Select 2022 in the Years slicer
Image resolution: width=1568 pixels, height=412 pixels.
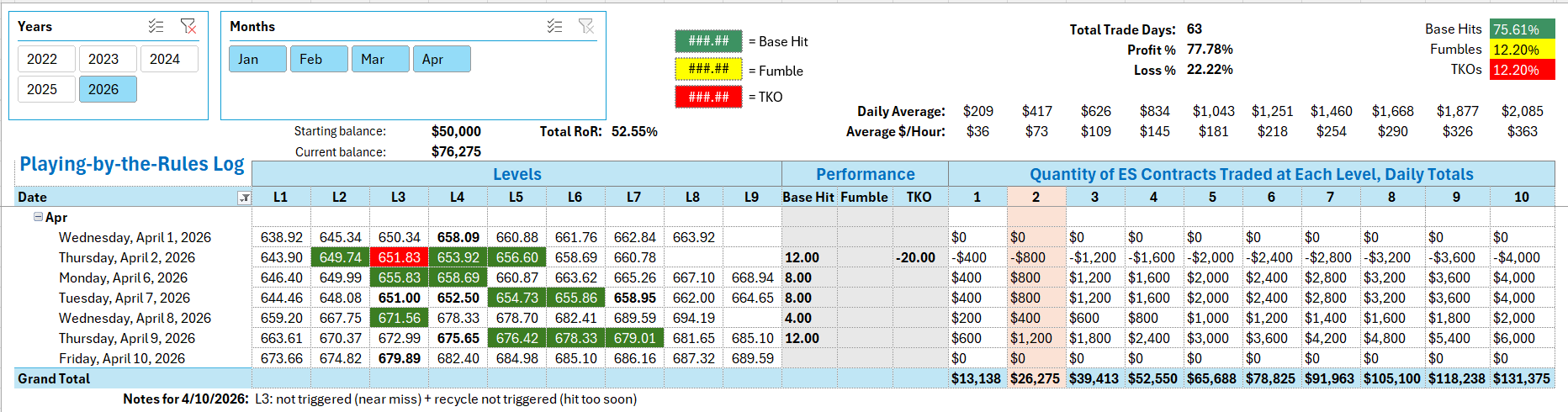(x=42, y=59)
